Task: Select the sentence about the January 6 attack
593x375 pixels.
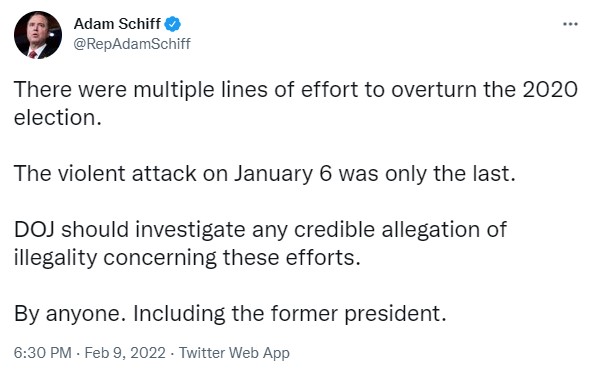Action: pos(265,174)
